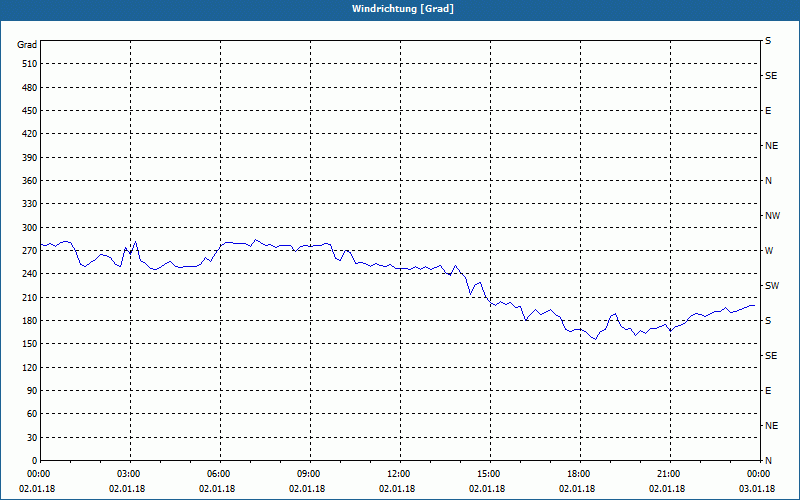Image resolution: width=800 pixels, height=500 pixels.
Task: Pick the 300 y-axis value
Action: [x=30, y=227]
